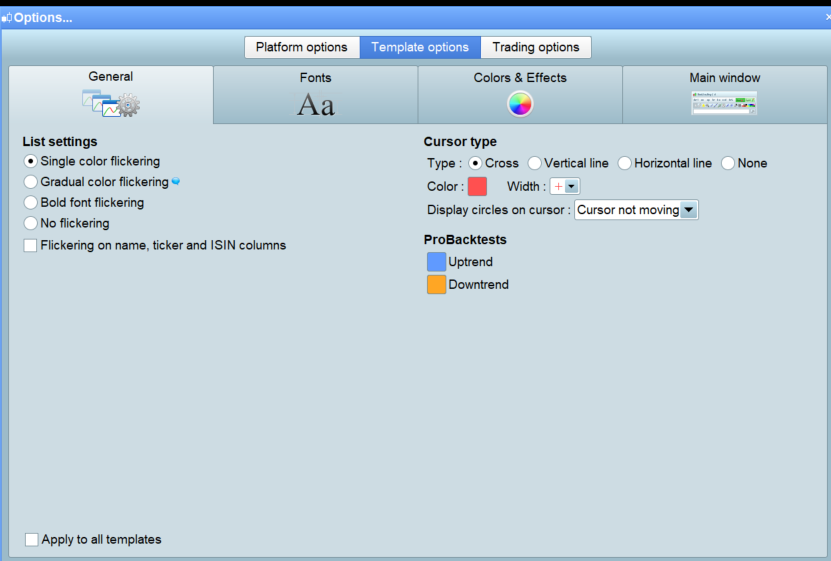The image size is (831, 561).
Task: Open the Fonts settings tab label
Action: (x=315, y=77)
